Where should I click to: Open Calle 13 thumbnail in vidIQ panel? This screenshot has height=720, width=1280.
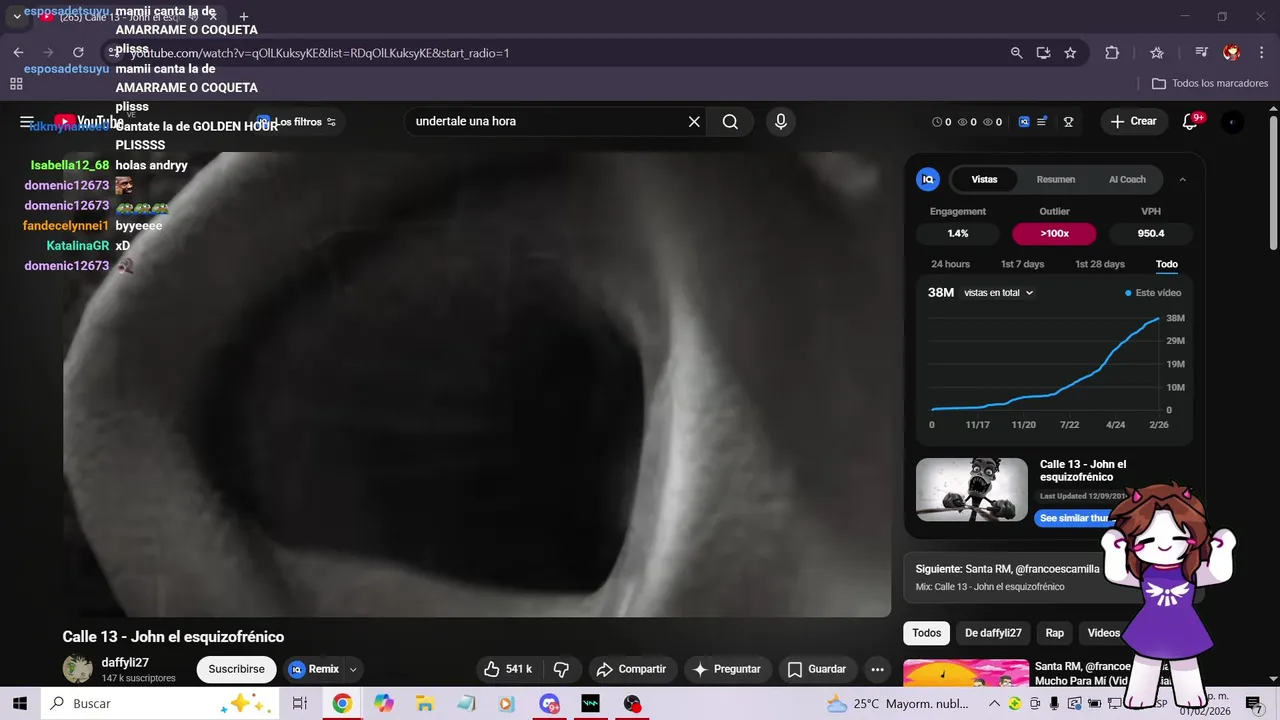pyautogui.click(x=971, y=490)
